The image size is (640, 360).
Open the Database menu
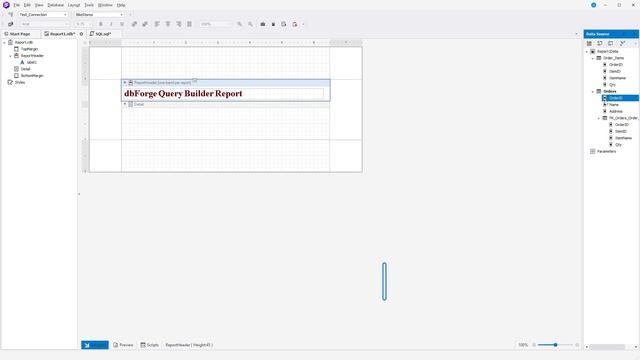coord(56,5)
